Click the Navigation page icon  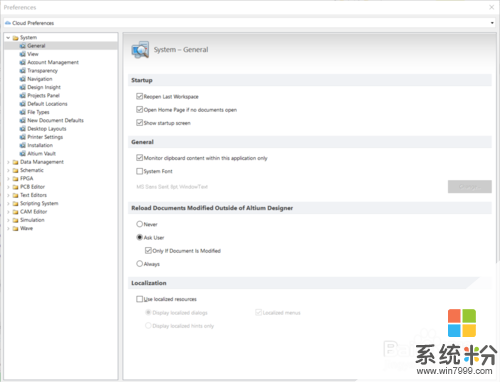(x=23, y=79)
